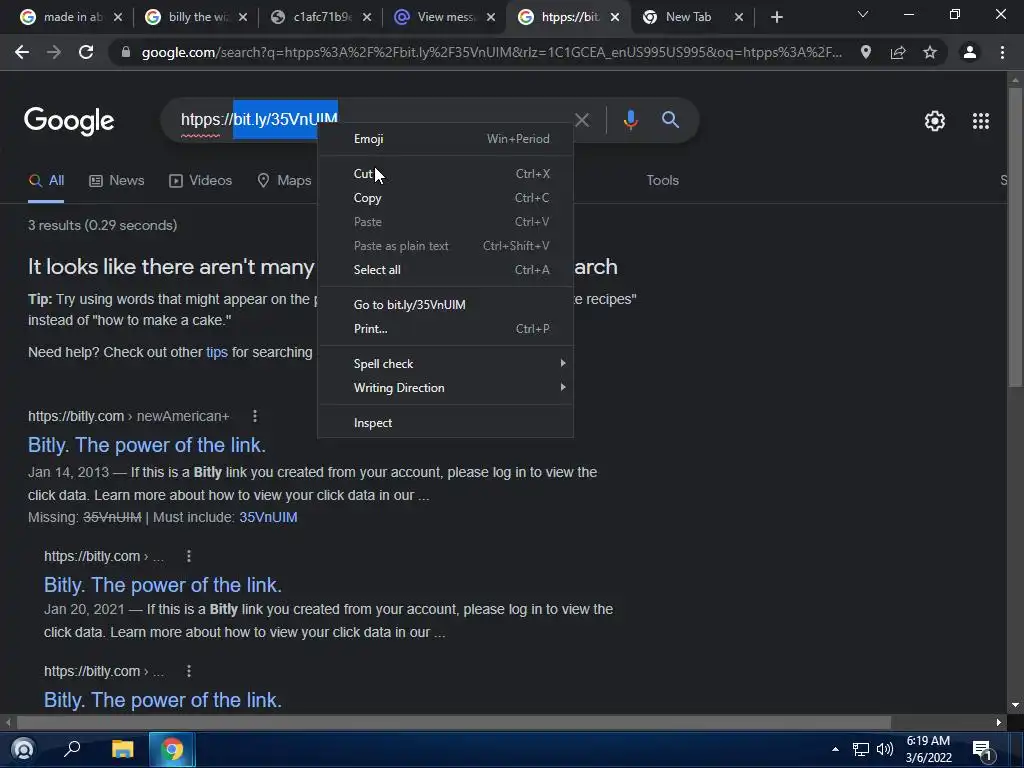Click the Windows Start button in taskbar
The width and height of the screenshot is (1024, 768).
pyautogui.click(x=24, y=749)
